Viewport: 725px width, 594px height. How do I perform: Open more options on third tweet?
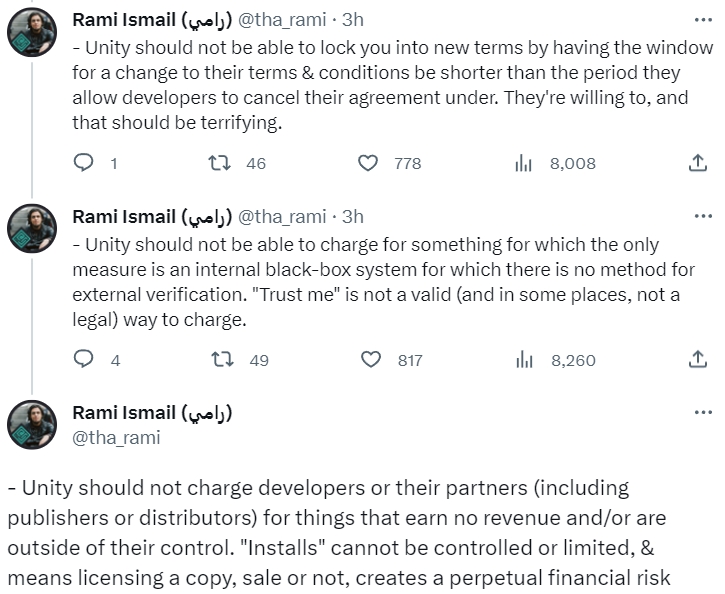[x=703, y=412]
